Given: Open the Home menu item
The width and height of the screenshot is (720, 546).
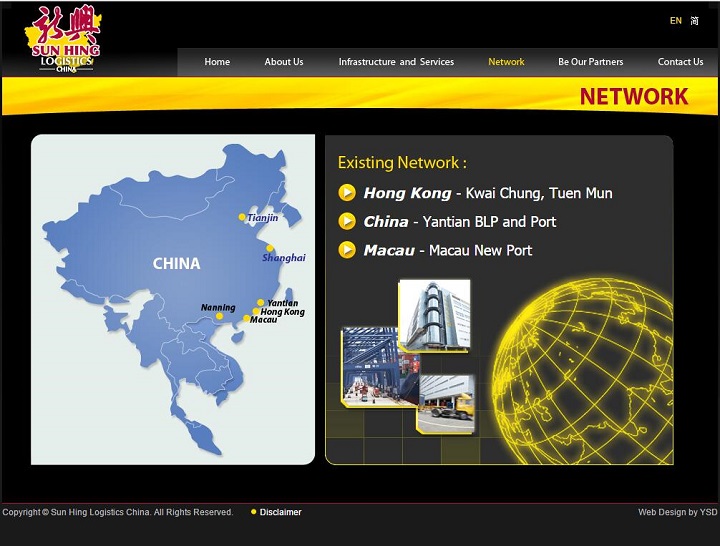Looking at the screenshot, I should (217, 62).
